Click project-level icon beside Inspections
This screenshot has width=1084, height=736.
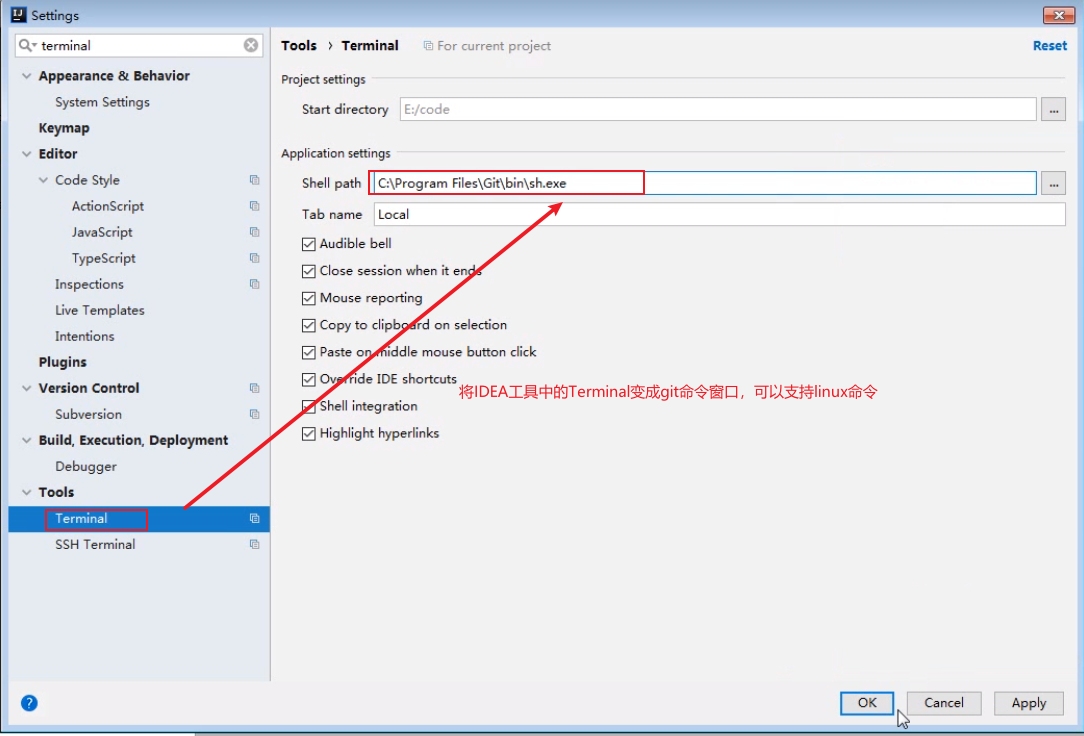coord(254,284)
